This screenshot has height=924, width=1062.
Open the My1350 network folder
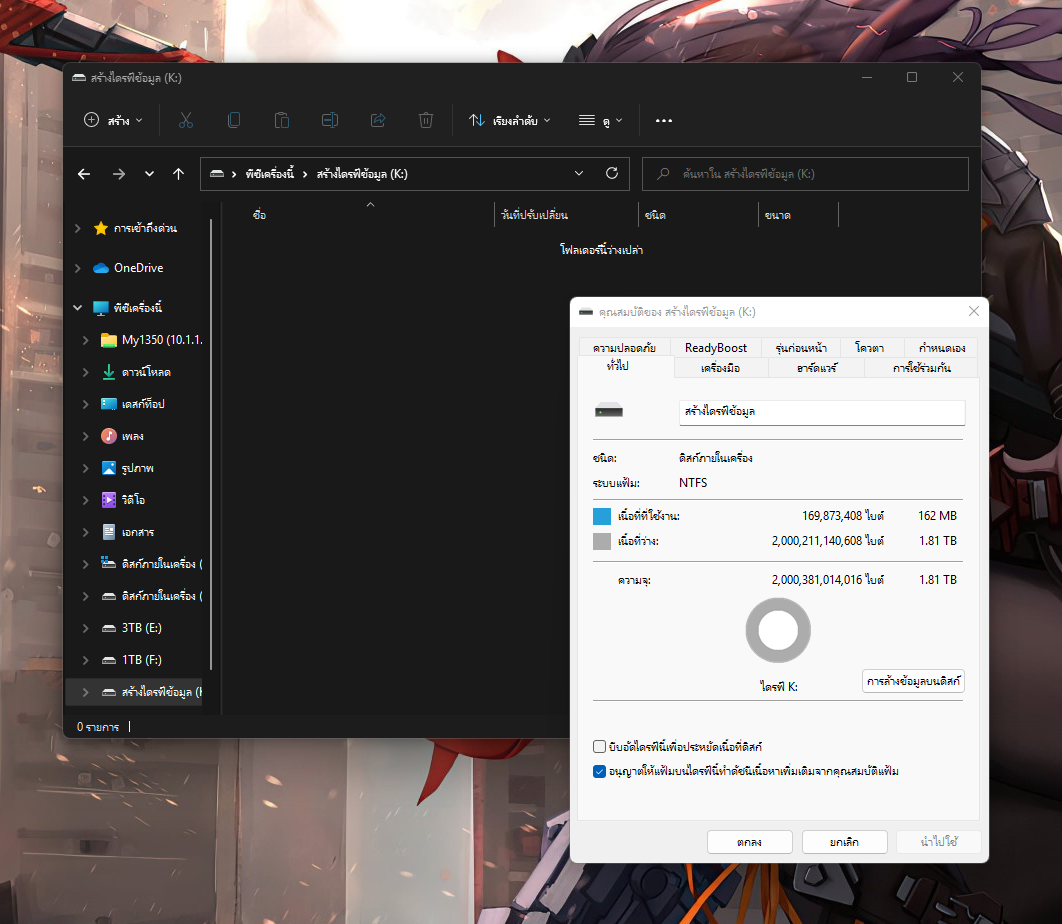click(x=152, y=340)
